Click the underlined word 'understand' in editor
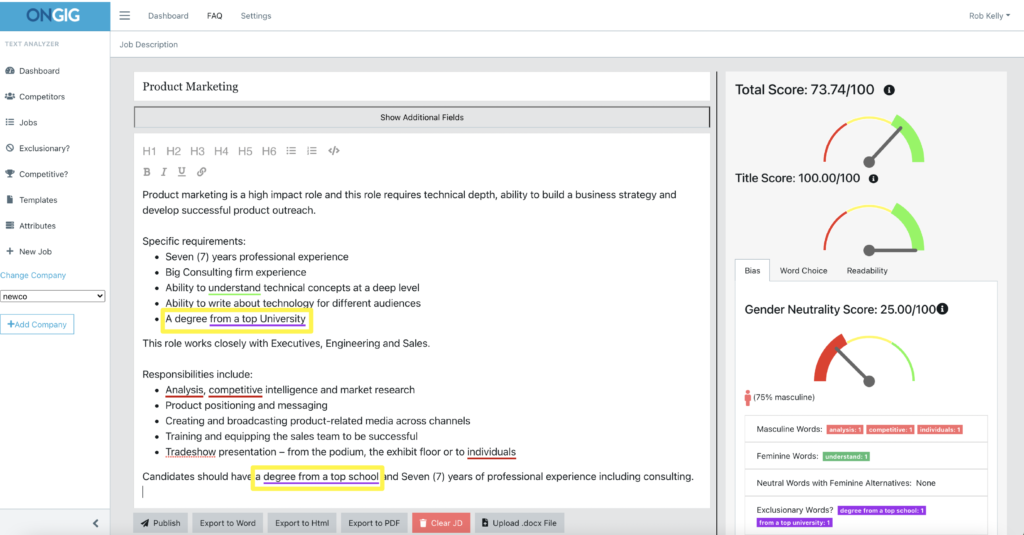The height and width of the screenshot is (535, 1024). point(234,288)
